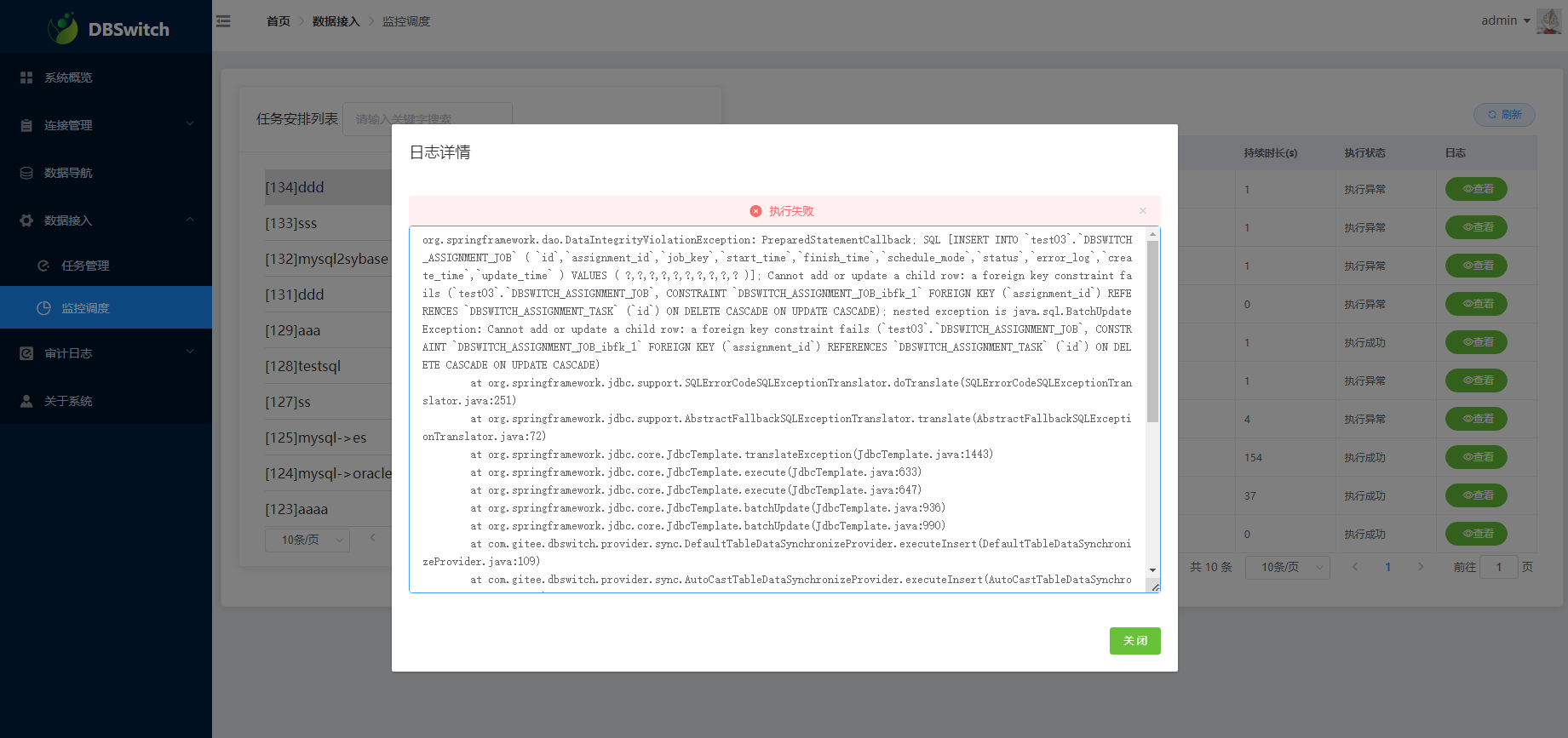
Task: Click the 首页 breadcrumb link
Action: pyautogui.click(x=278, y=21)
